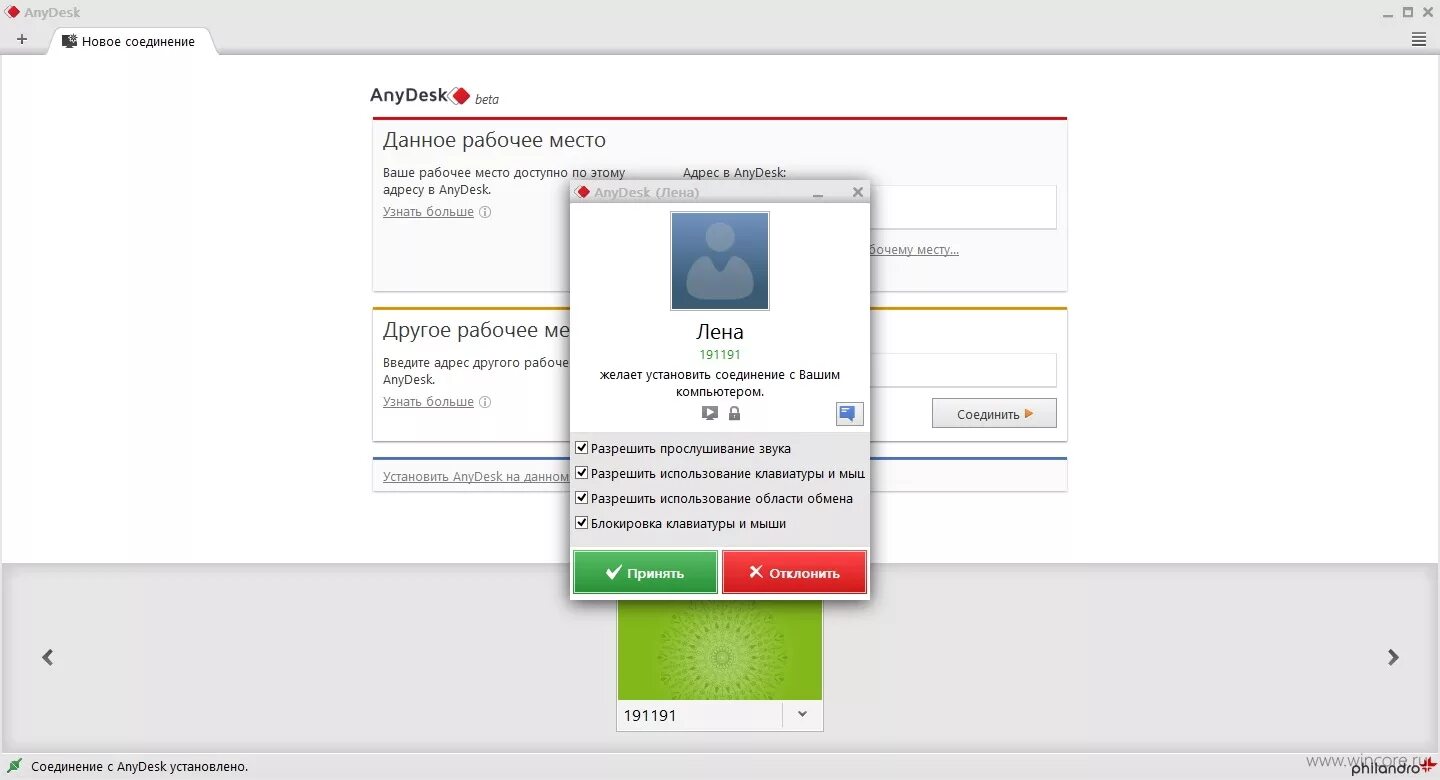Click the remote desk address input field
This screenshot has height=780, width=1440.
pyautogui.click(x=963, y=370)
